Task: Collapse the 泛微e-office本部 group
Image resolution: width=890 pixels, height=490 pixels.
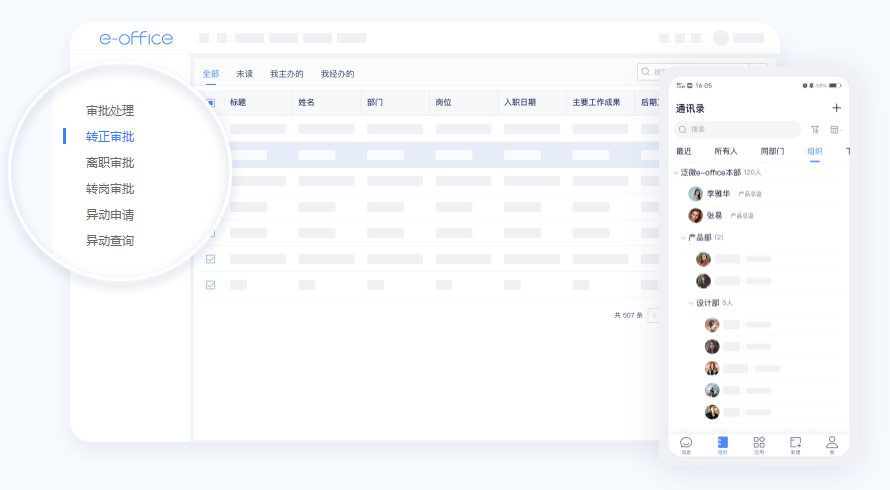Action: (x=675, y=173)
